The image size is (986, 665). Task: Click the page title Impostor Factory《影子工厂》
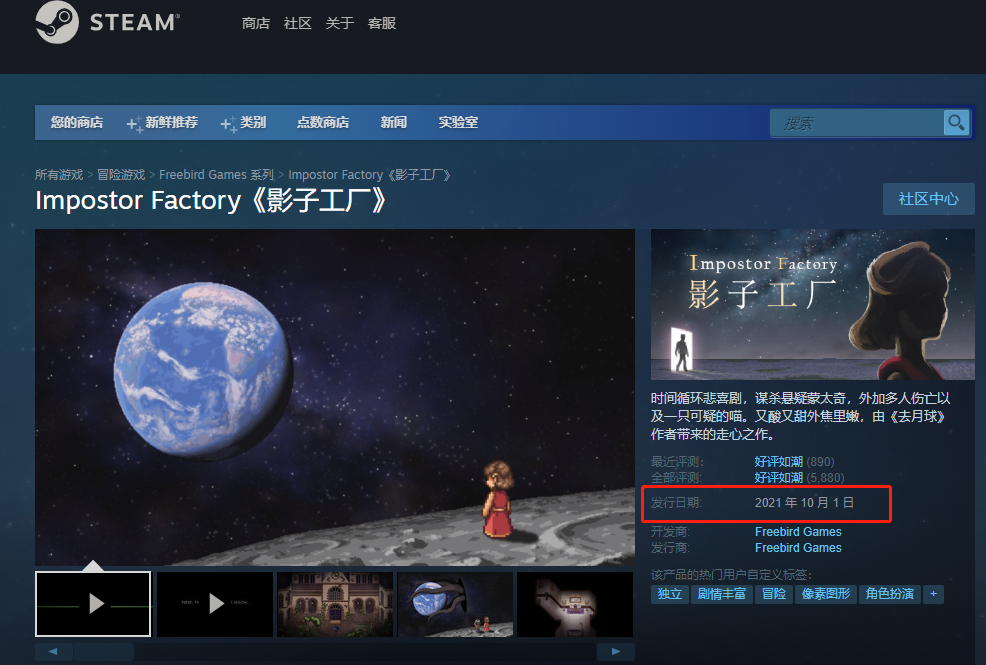tap(211, 201)
